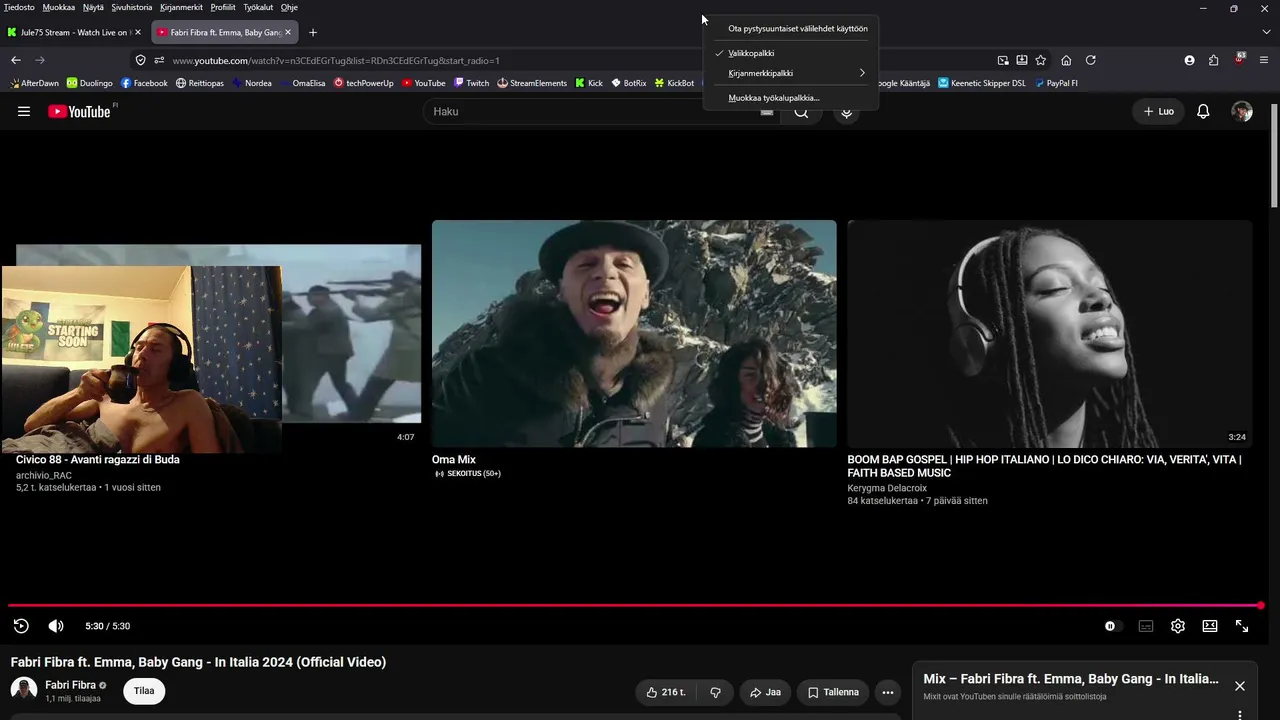Image resolution: width=1280 pixels, height=720 pixels.
Task: Expand the Kirjanmerkkipalkki submenu
Action: coord(791,73)
